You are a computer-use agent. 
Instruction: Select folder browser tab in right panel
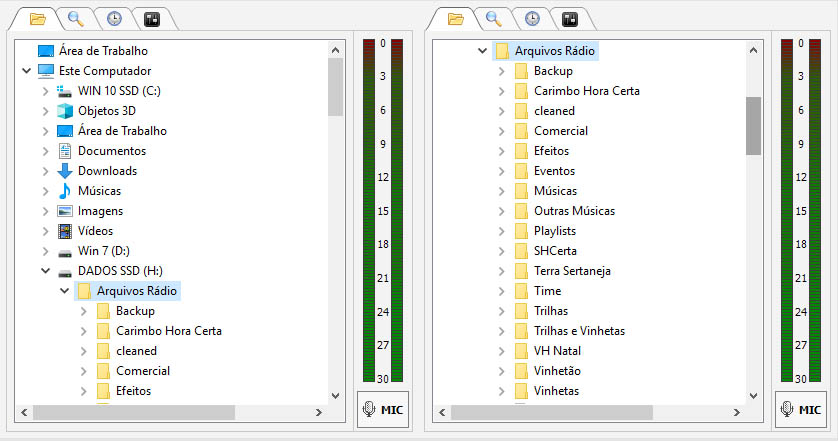(x=456, y=19)
